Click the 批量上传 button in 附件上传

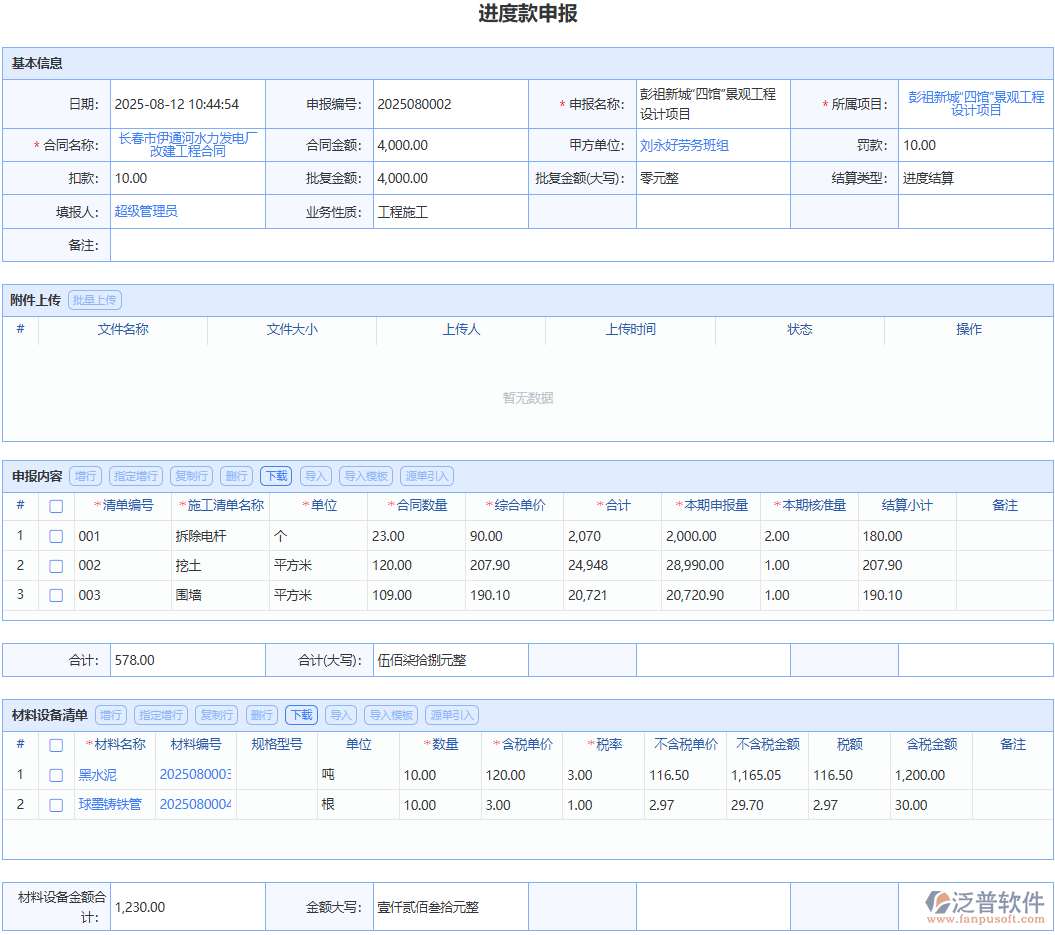tap(95, 299)
